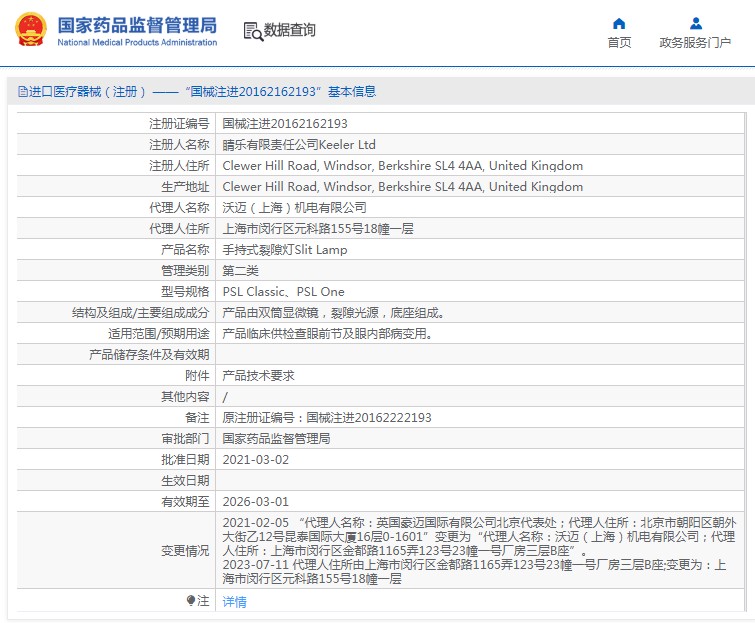
Task: Select the 数据查询 text label
Action: pos(290,30)
